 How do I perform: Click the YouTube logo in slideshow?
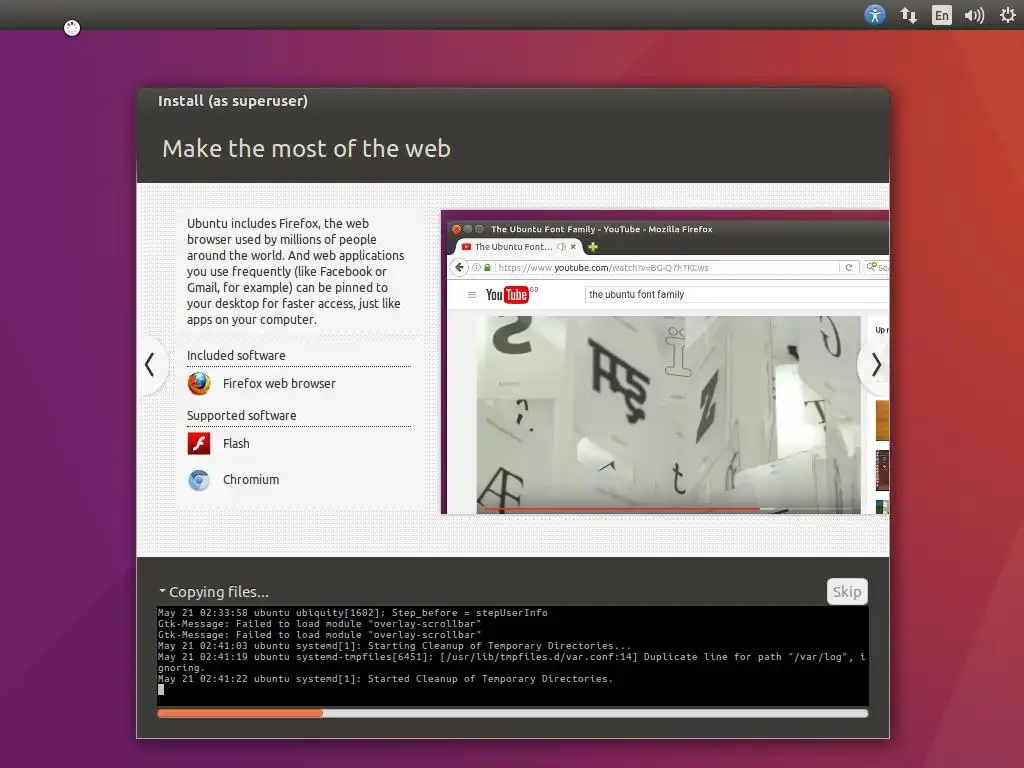(507, 295)
